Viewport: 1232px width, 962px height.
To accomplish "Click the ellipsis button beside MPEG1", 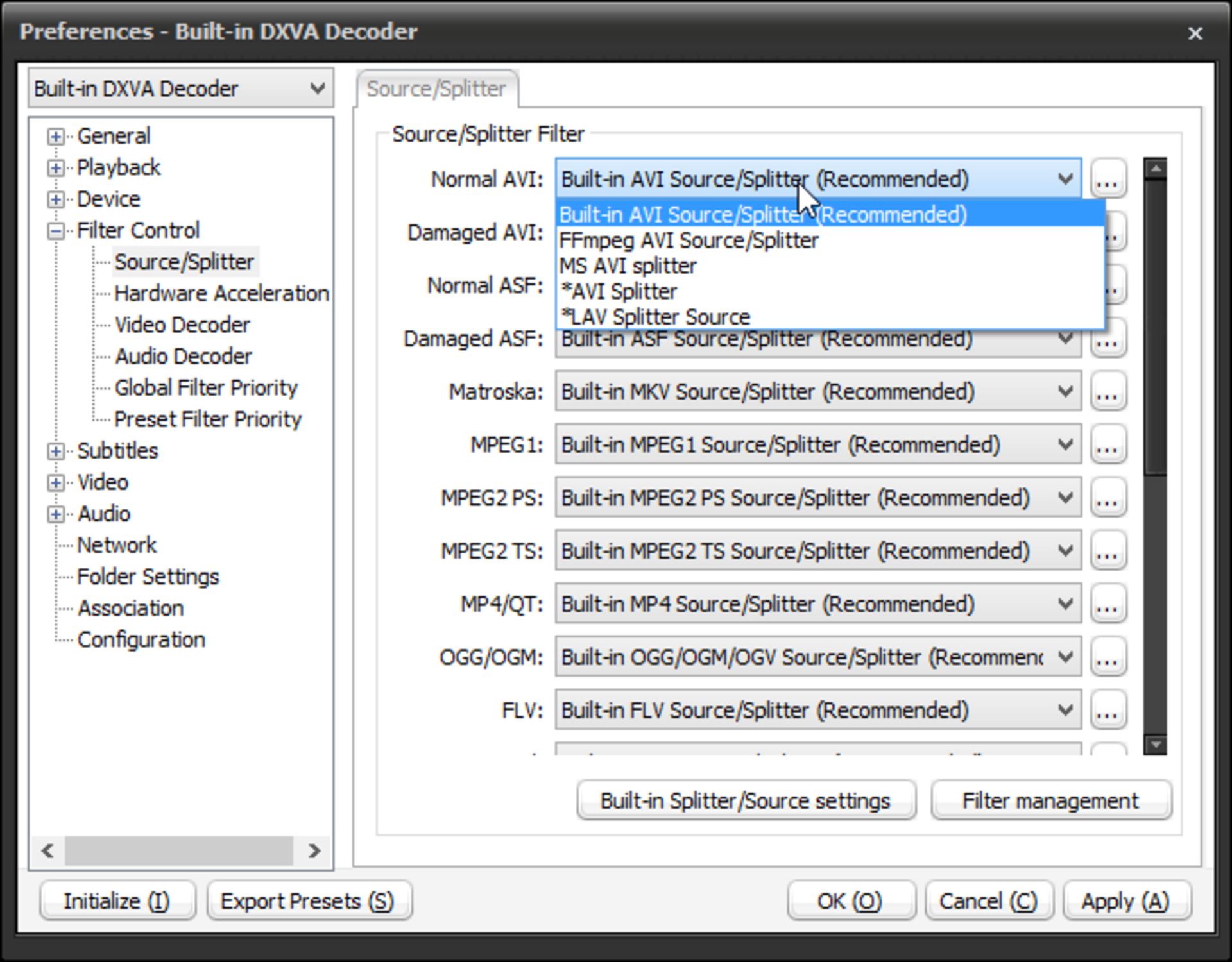I will tap(1108, 444).
